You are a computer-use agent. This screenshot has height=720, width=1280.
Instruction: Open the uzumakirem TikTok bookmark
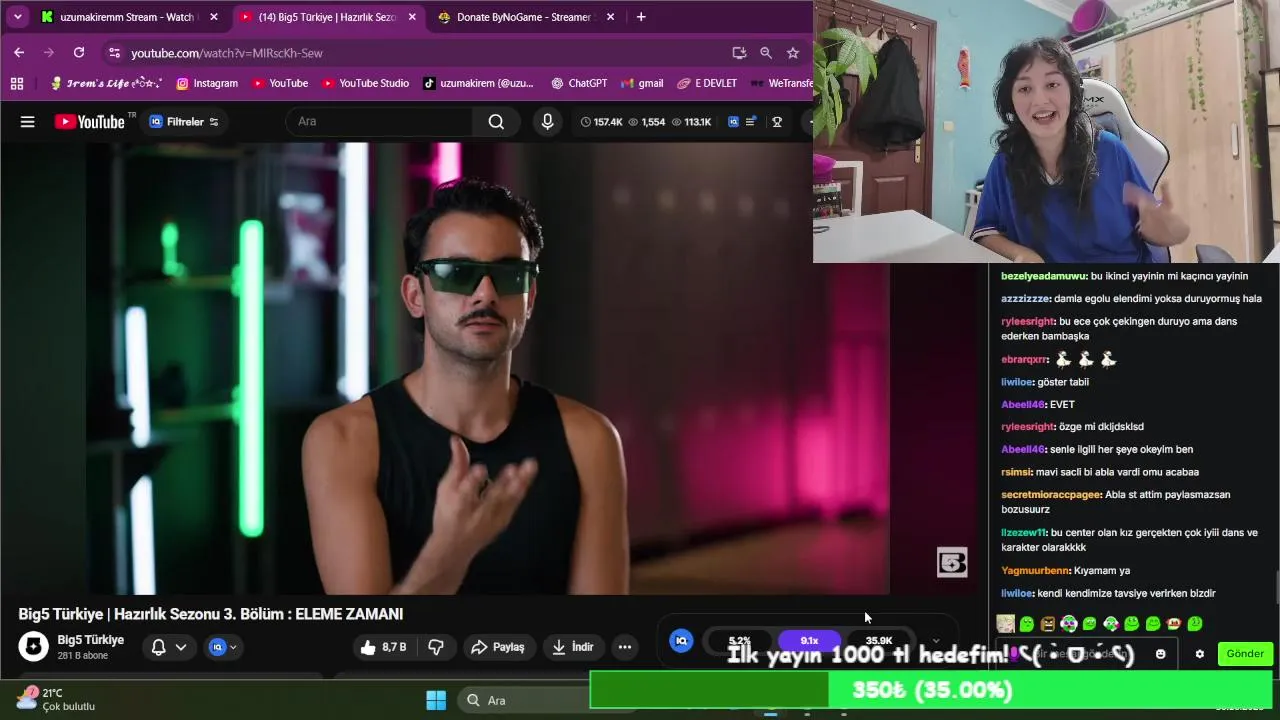coord(478,83)
